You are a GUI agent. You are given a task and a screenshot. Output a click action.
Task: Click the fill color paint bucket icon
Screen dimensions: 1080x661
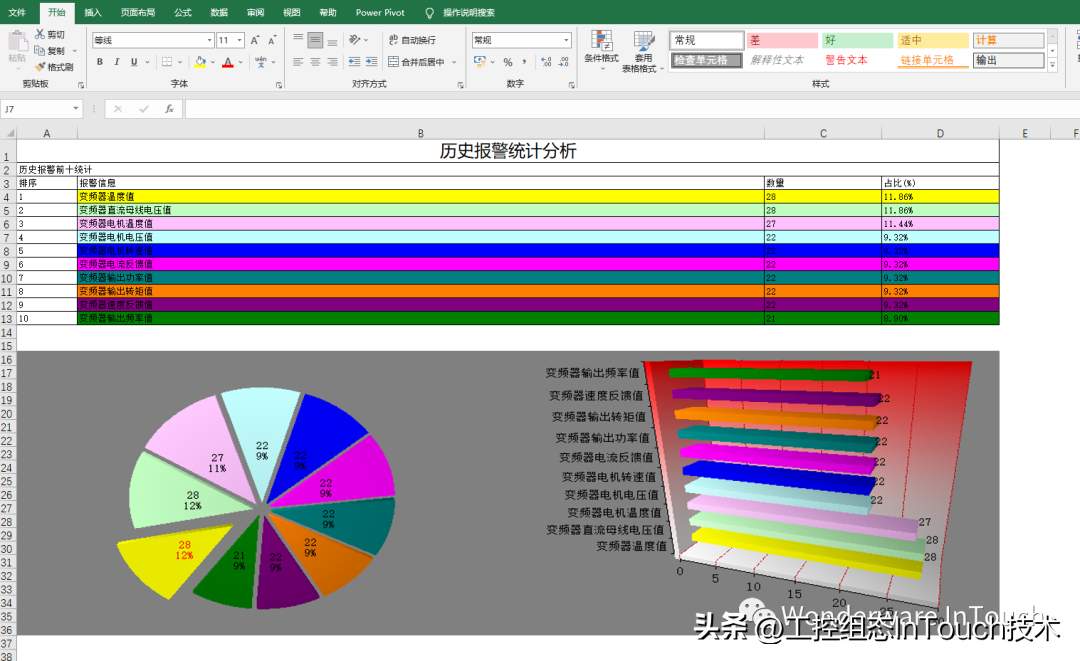pos(200,62)
